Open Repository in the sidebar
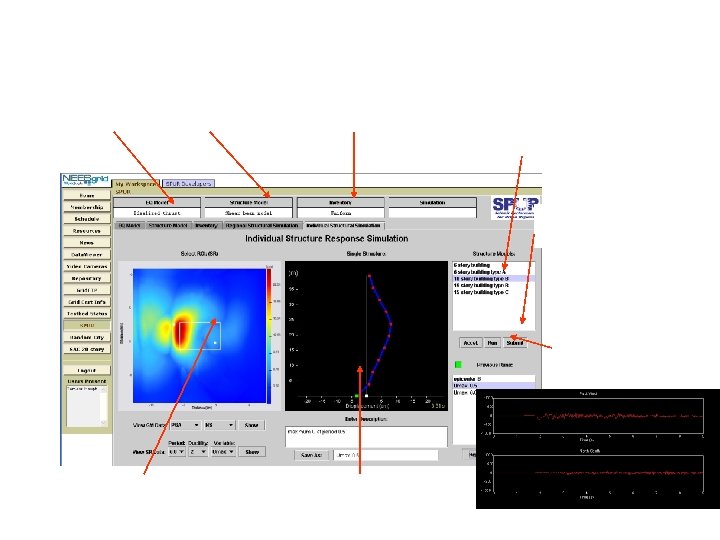Screen dimensions: 720x540 coord(87,278)
